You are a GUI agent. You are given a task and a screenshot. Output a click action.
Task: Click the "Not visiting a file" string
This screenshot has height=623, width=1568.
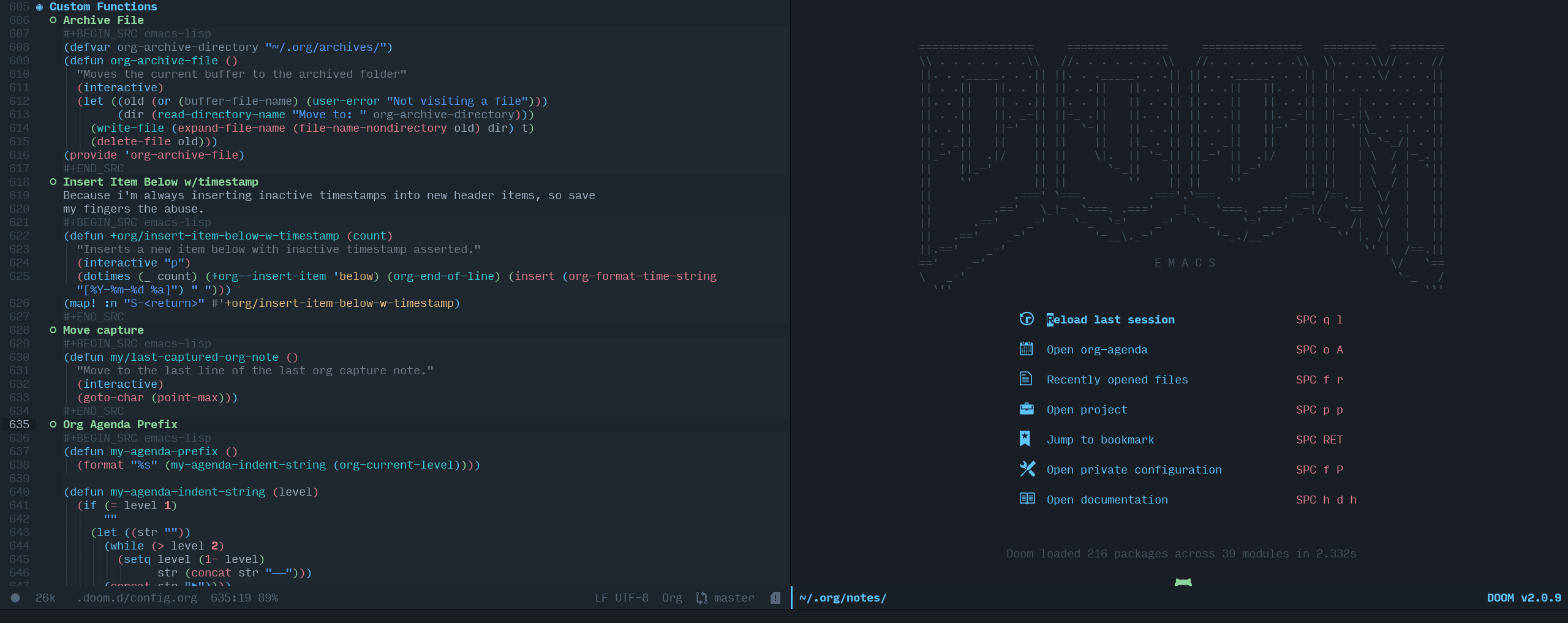457,101
